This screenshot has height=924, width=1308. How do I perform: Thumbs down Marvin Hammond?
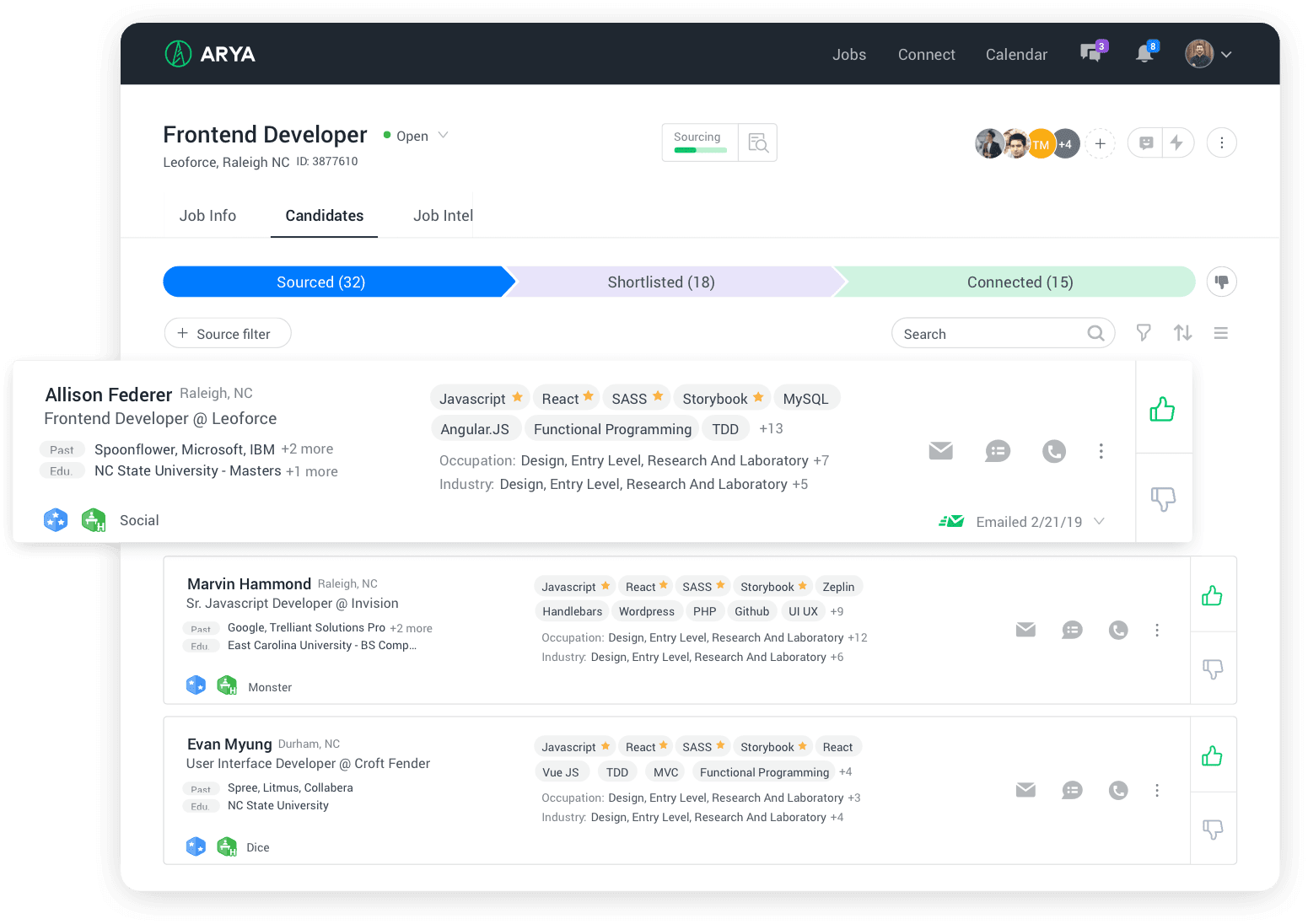[x=1213, y=669]
